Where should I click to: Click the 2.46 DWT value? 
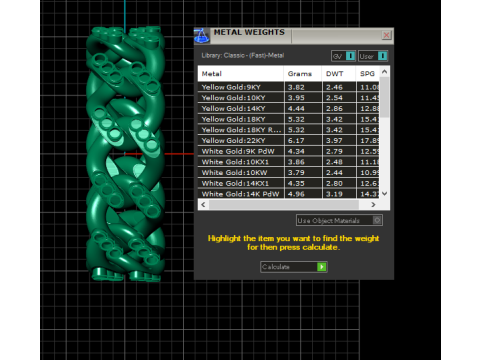334,87
